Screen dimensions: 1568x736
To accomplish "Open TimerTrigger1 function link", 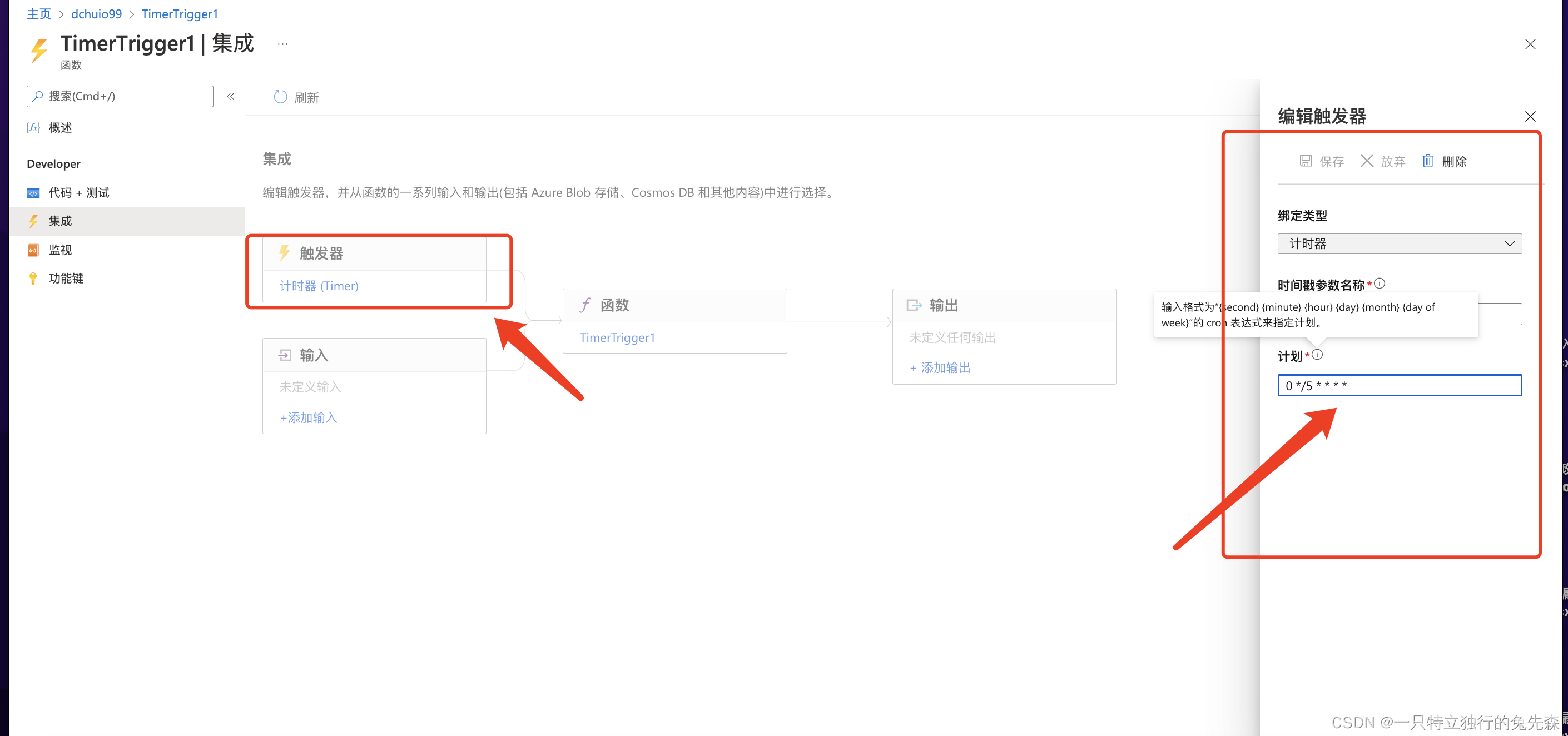I will pyautogui.click(x=617, y=337).
